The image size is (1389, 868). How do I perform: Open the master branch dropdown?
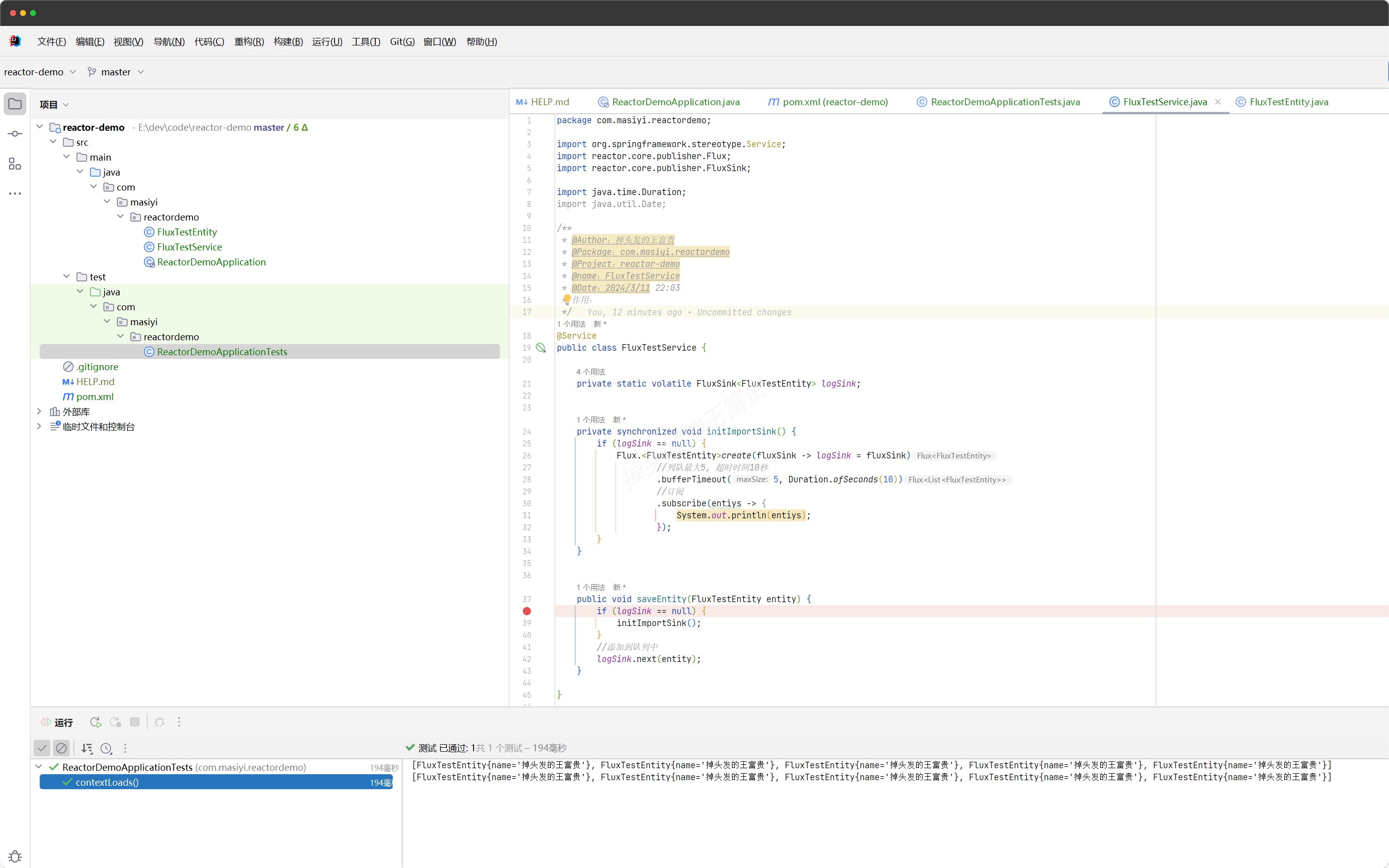(x=116, y=72)
